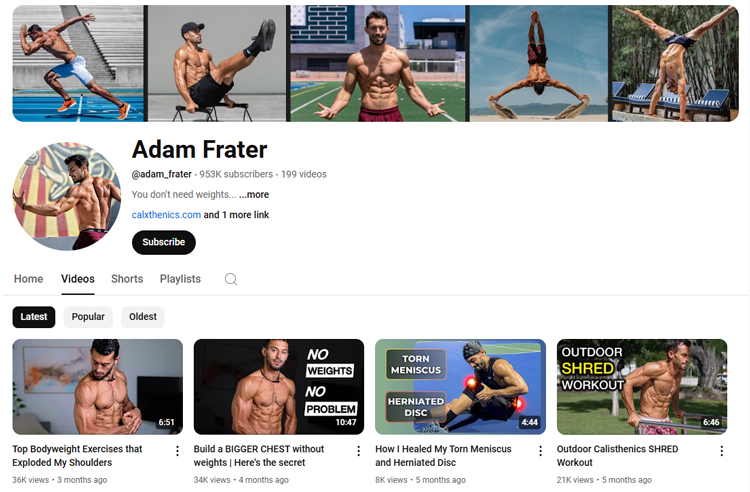Play the NO WEIGHTS NO PROBLEM thumbnail video
Image resolution: width=750 pixels, height=492 pixels.
[279, 387]
